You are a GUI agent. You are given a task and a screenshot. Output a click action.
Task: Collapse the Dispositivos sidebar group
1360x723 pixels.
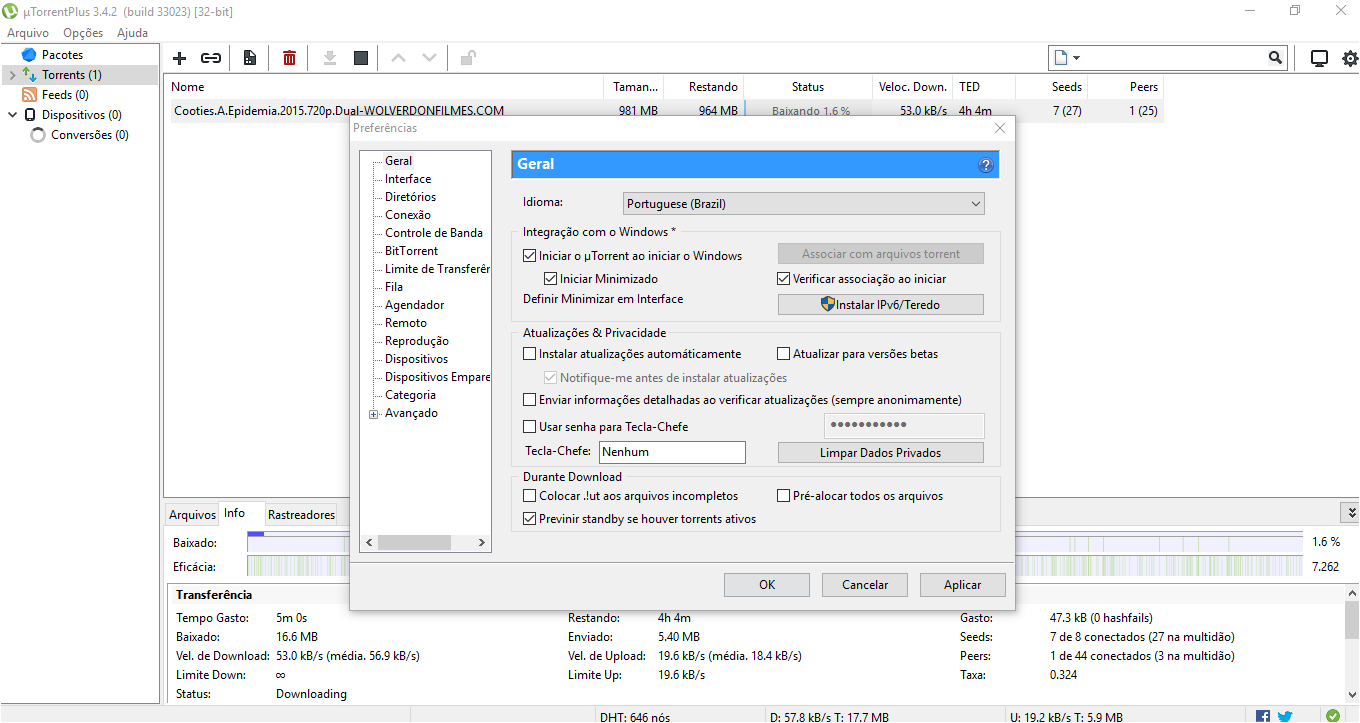pos(13,115)
